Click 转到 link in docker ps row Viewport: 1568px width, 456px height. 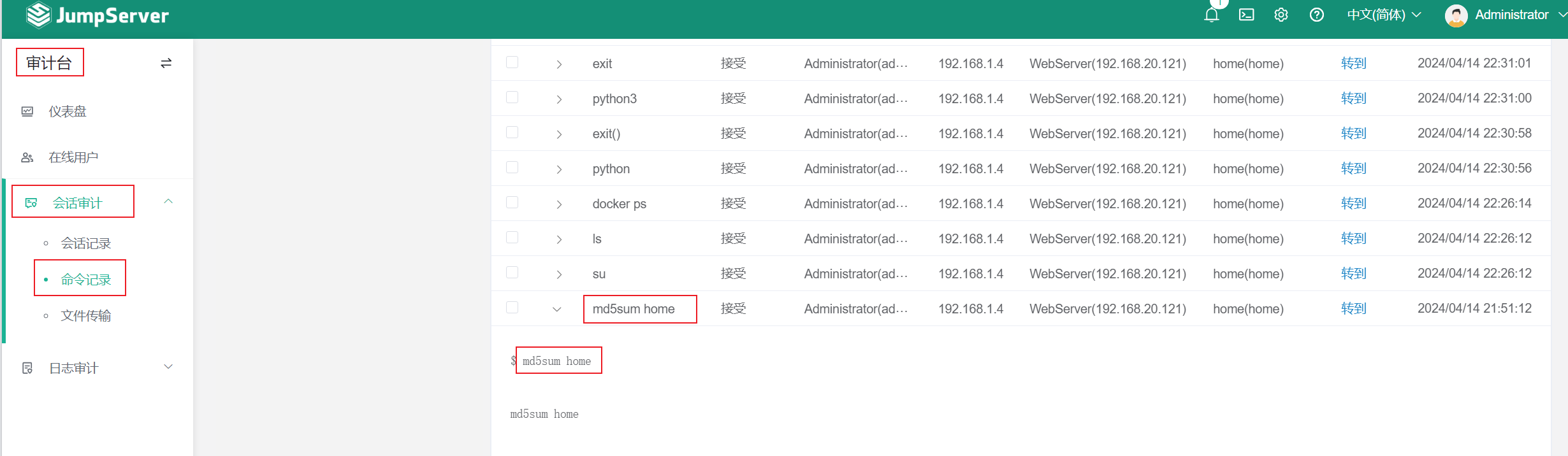click(x=1354, y=204)
